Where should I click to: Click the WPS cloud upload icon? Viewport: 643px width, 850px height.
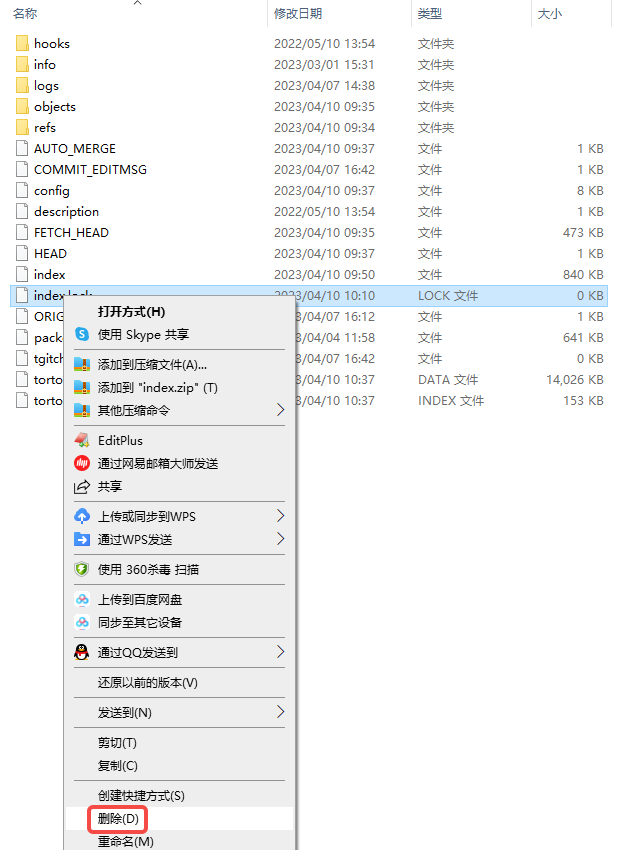[x=82, y=516]
